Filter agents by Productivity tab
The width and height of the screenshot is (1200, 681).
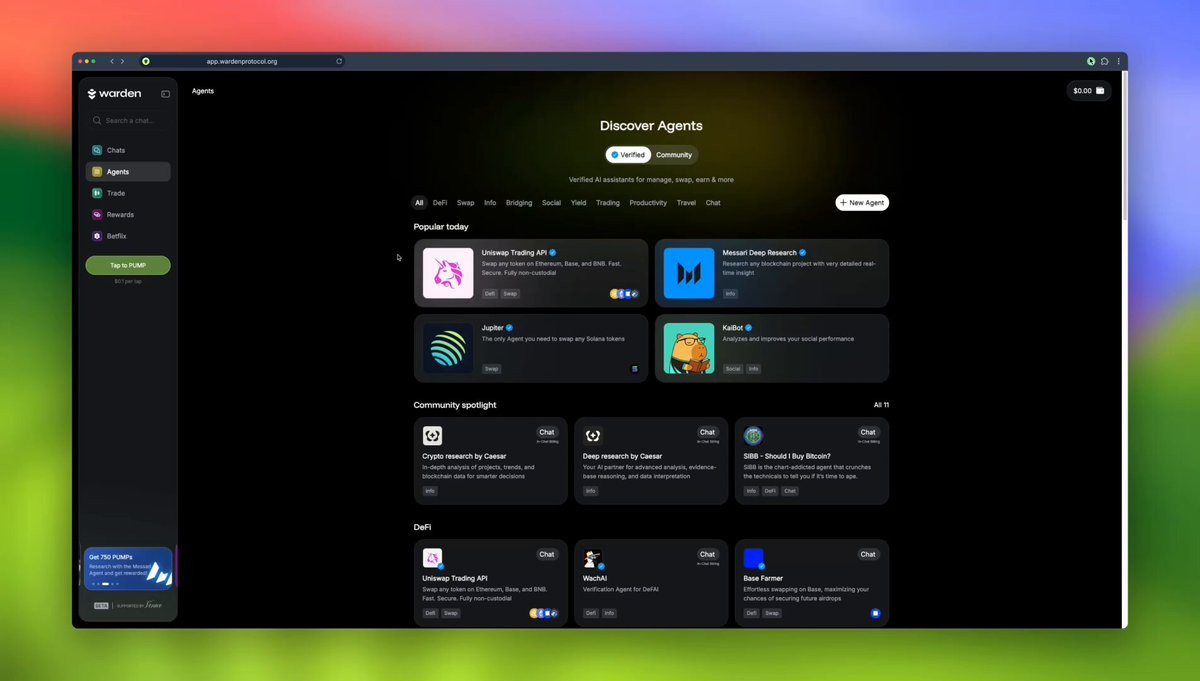click(x=648, y=203)
